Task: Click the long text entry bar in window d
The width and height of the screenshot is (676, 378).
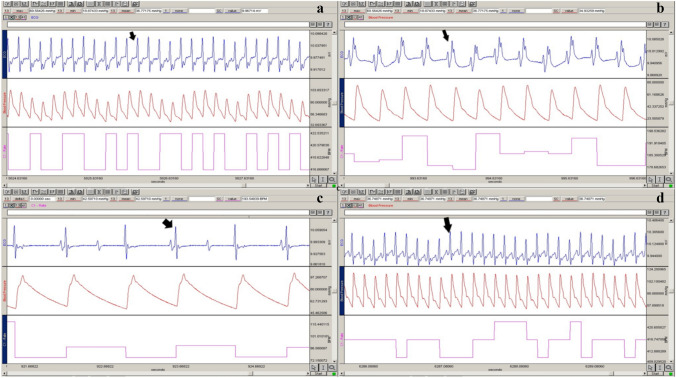Action: [x=495, y=212]
